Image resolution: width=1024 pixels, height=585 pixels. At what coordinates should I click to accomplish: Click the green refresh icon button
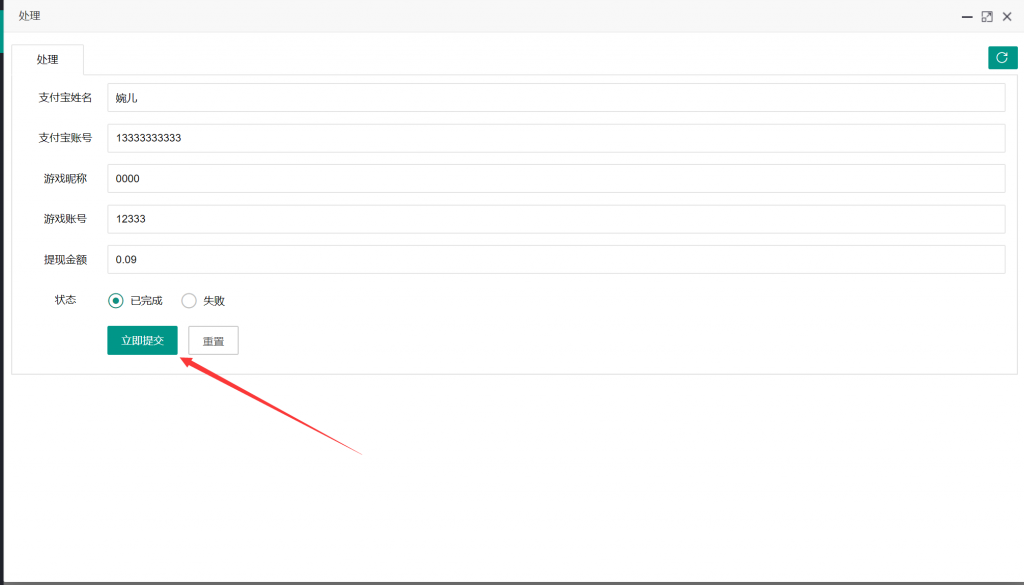(1002, 57)
